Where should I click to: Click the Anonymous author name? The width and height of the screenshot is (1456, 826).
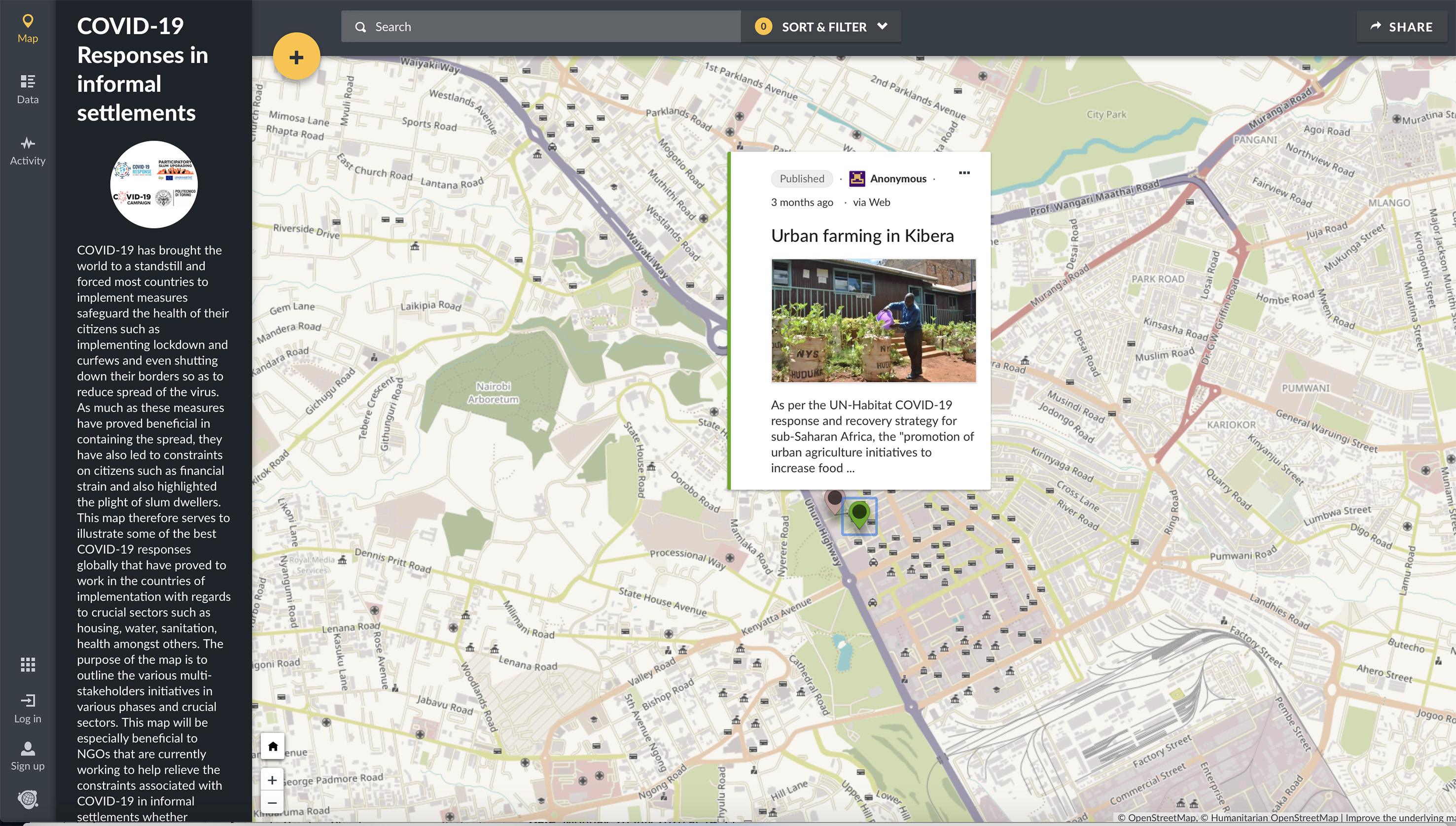click(898, 179)
